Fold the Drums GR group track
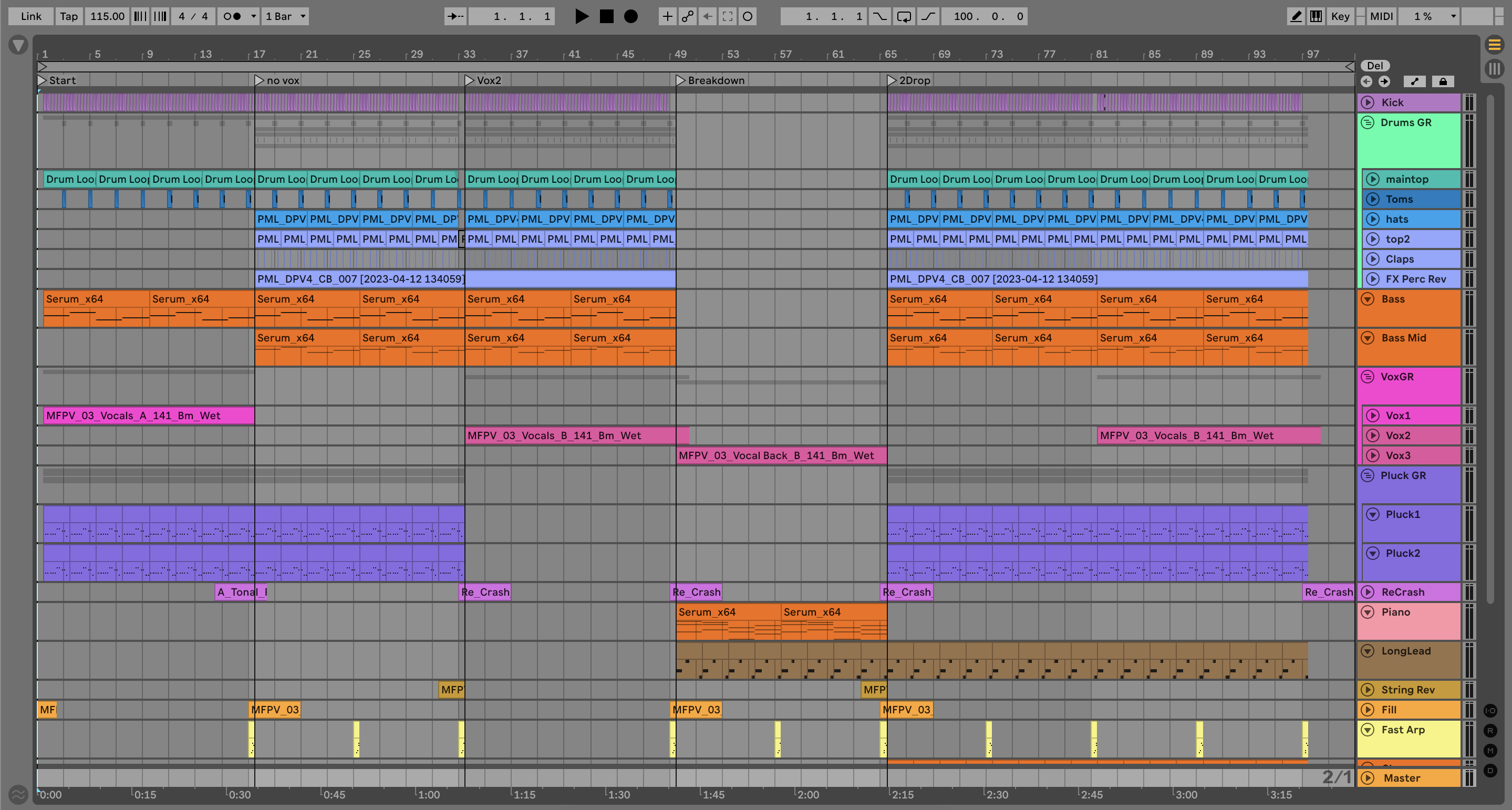The height and width of the screenshot is (810, 1512). click(1368, 123)
